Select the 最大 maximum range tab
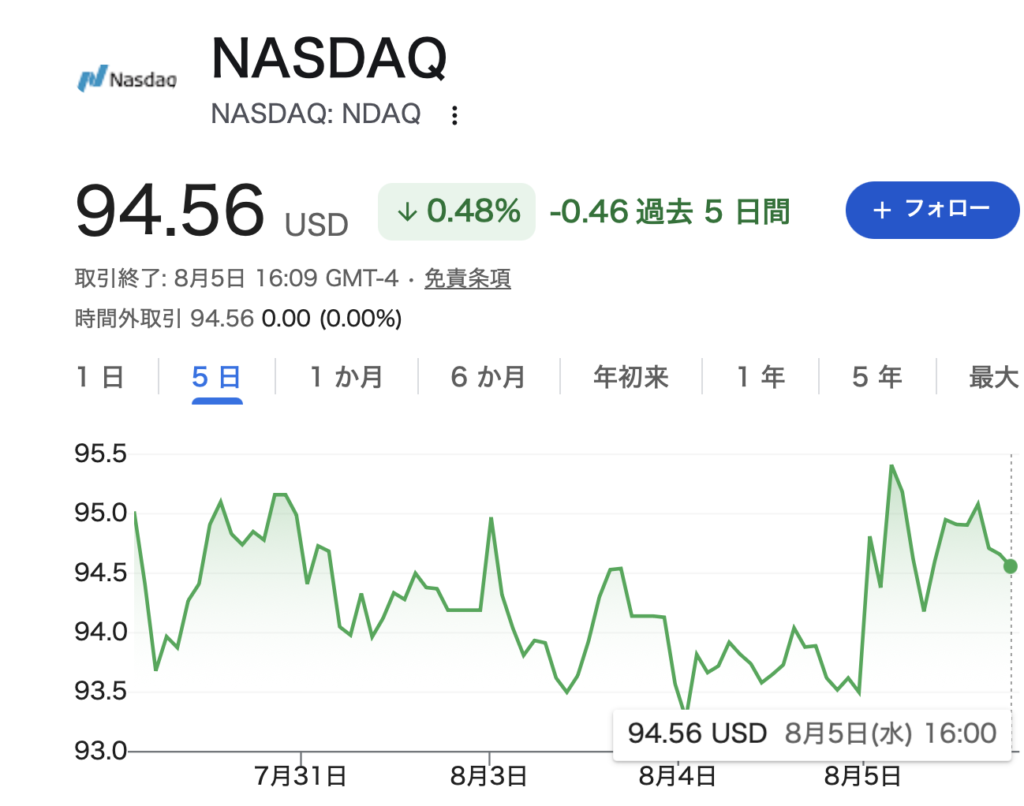 [x=993, y=378]
